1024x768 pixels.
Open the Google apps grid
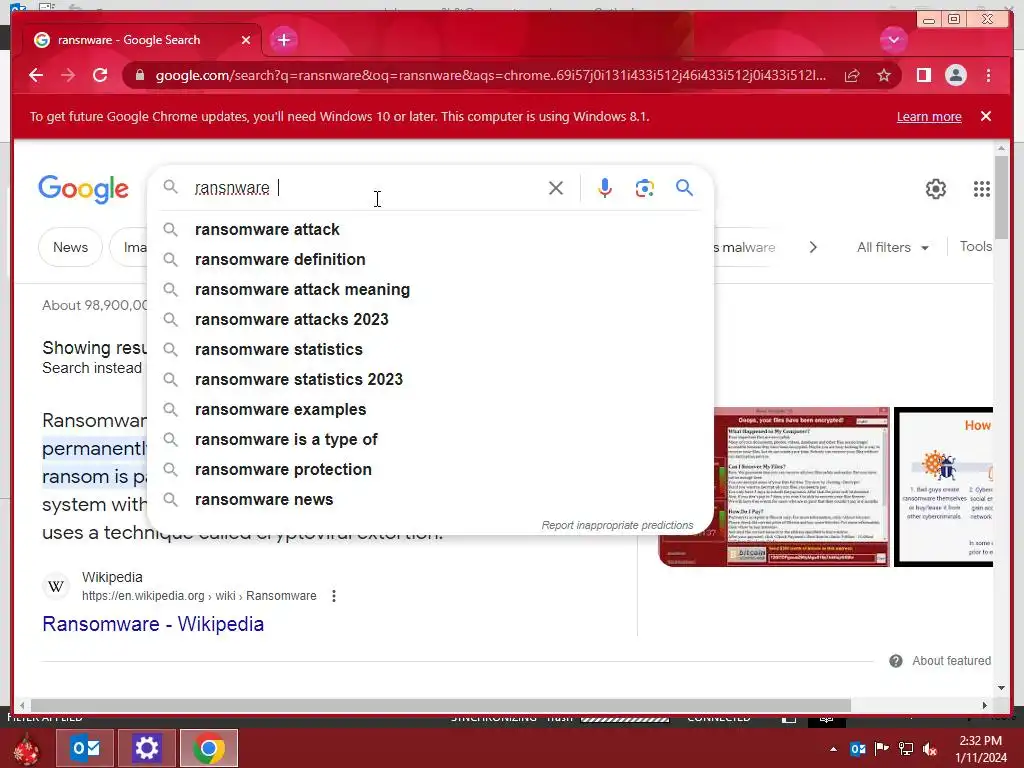click(982, 189)
